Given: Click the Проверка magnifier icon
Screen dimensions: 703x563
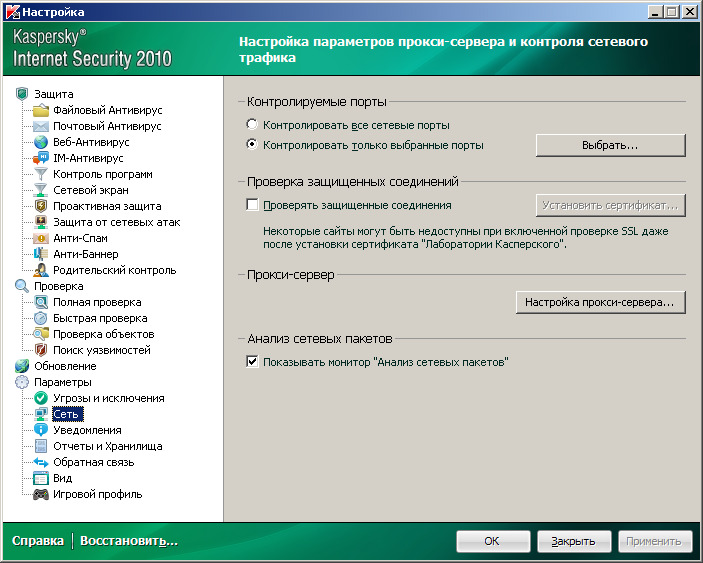Looking at the screenshot, I should coord(22,286).
